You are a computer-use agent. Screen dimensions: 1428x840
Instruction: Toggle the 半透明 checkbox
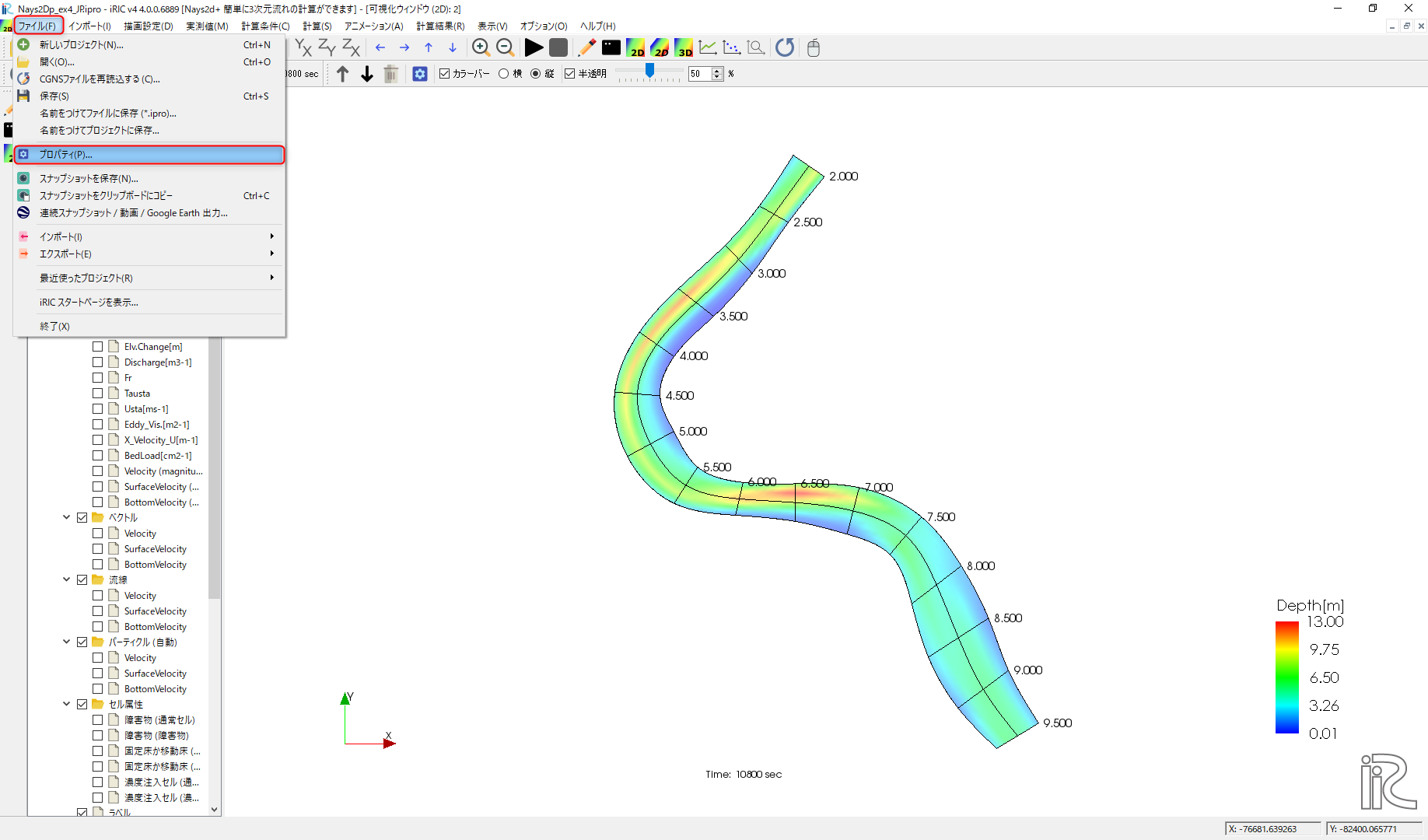pos(570,74)
